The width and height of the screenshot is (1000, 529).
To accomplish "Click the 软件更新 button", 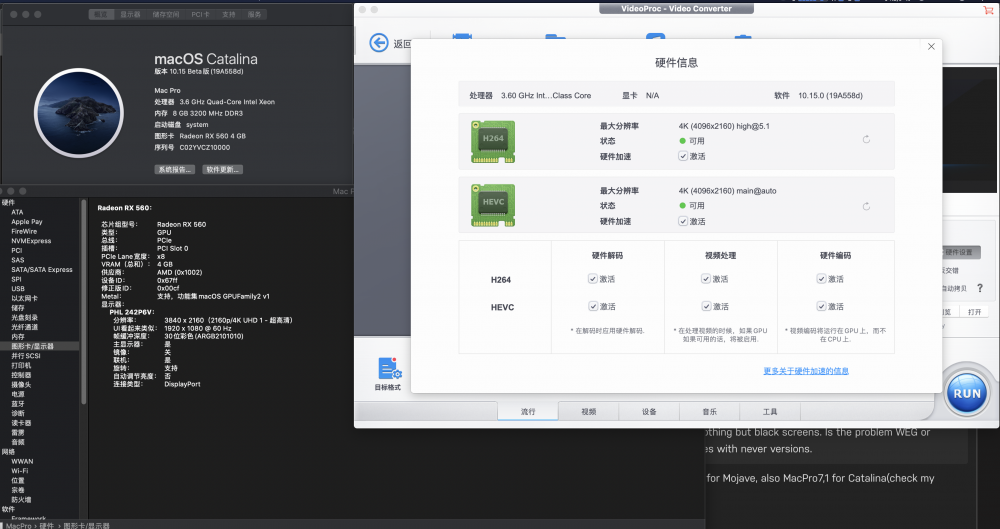I will [223, 169].
